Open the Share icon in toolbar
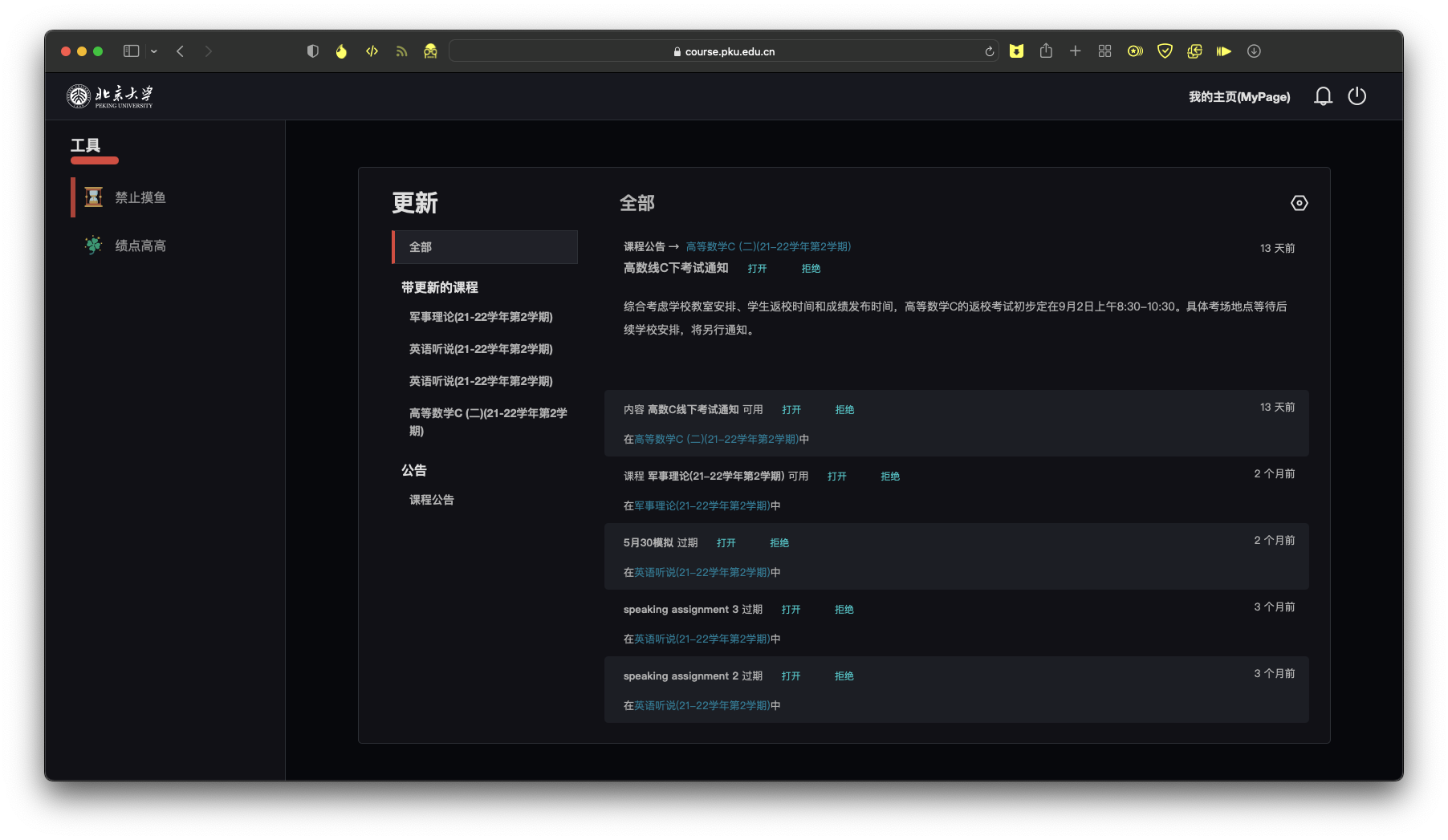 coord(1046,51)
